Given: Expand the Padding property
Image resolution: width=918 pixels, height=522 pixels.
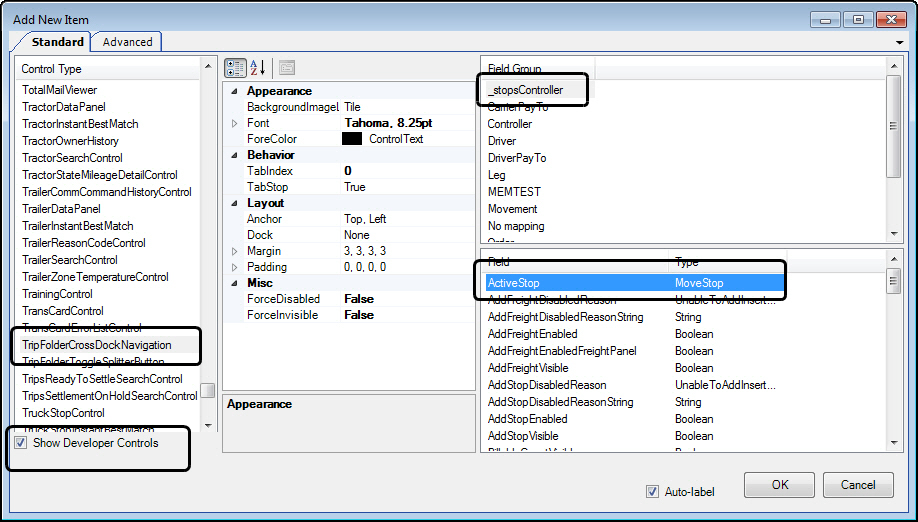Looking at the screenshot, I should pos(235,267).
